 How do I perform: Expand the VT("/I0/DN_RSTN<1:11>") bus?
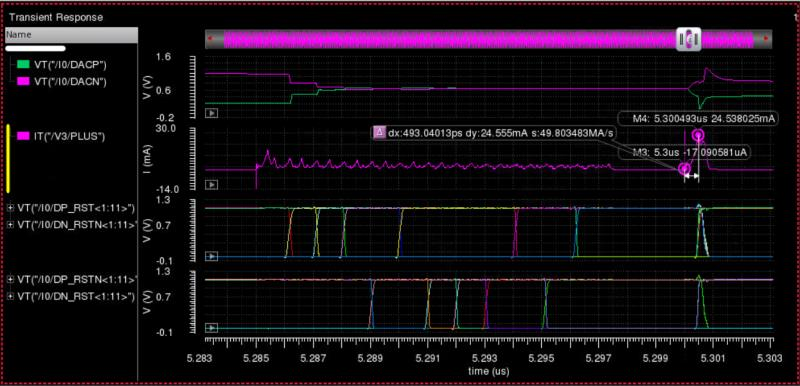12,224
